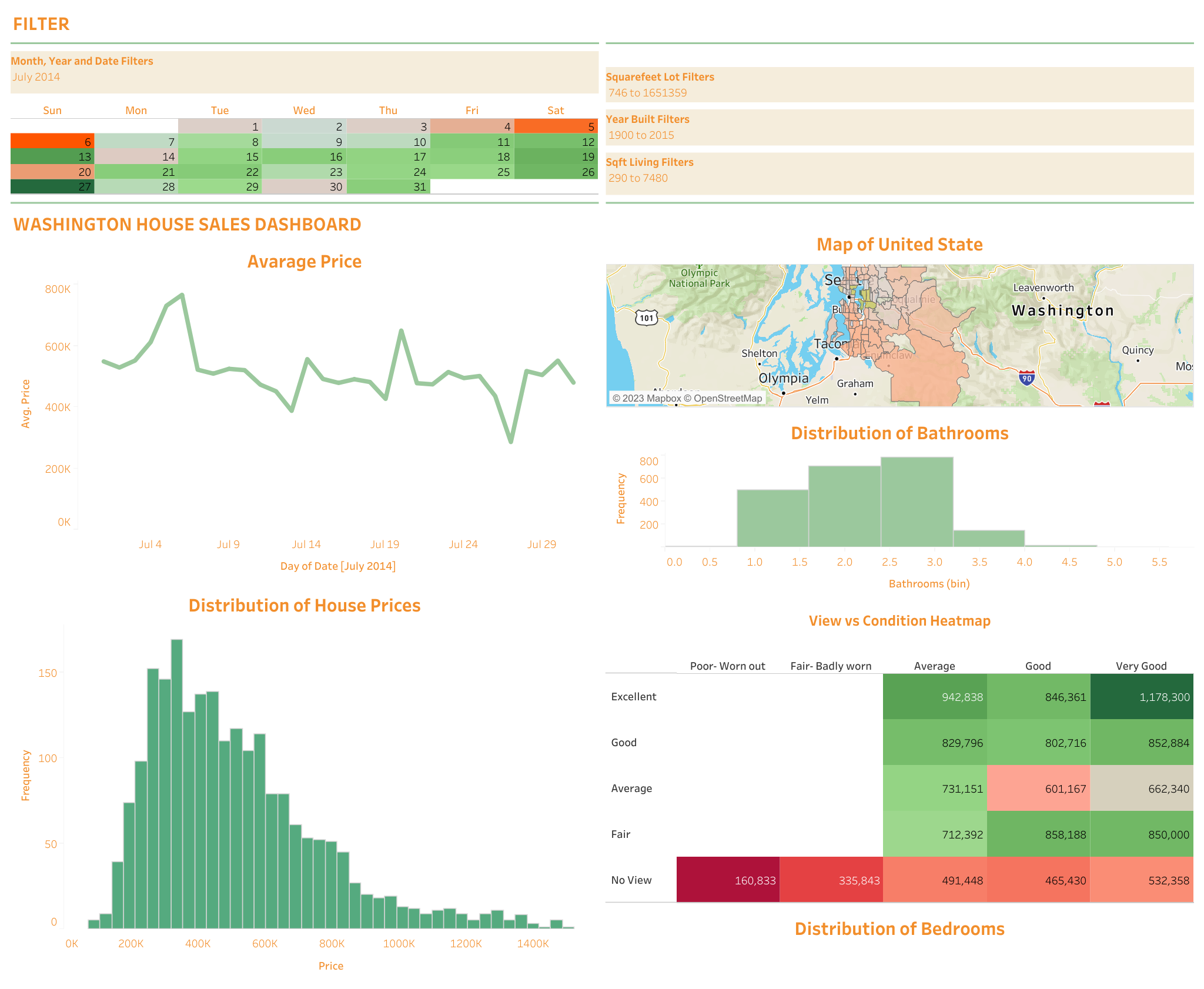The image size is (1204, 989).
Task: Open the Year Built Filters range
Action: coord(641,135)
